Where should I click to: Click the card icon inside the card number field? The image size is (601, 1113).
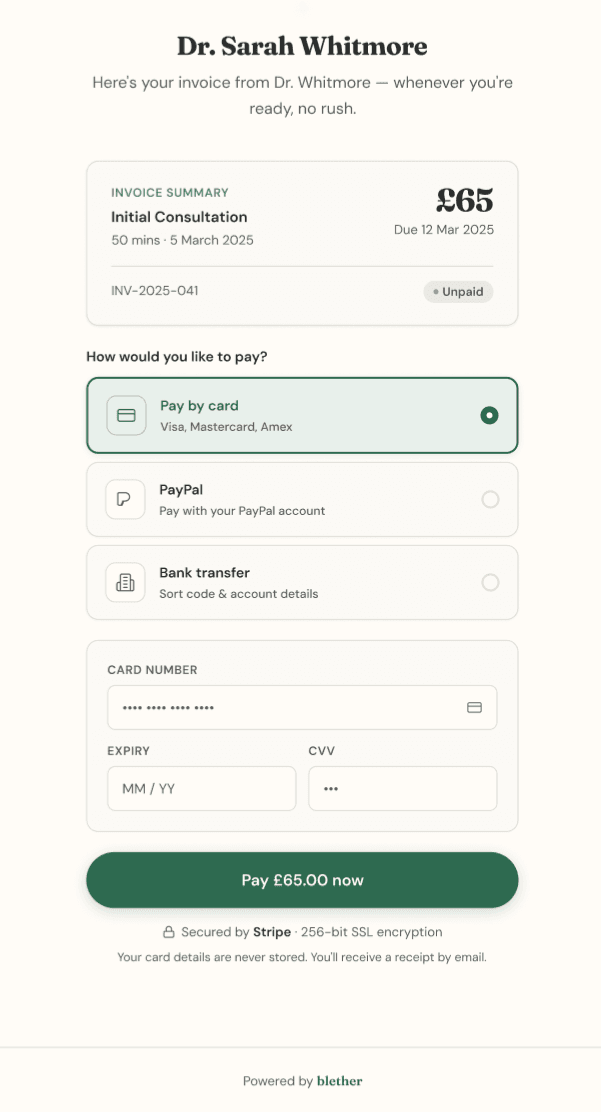[476, 706]
